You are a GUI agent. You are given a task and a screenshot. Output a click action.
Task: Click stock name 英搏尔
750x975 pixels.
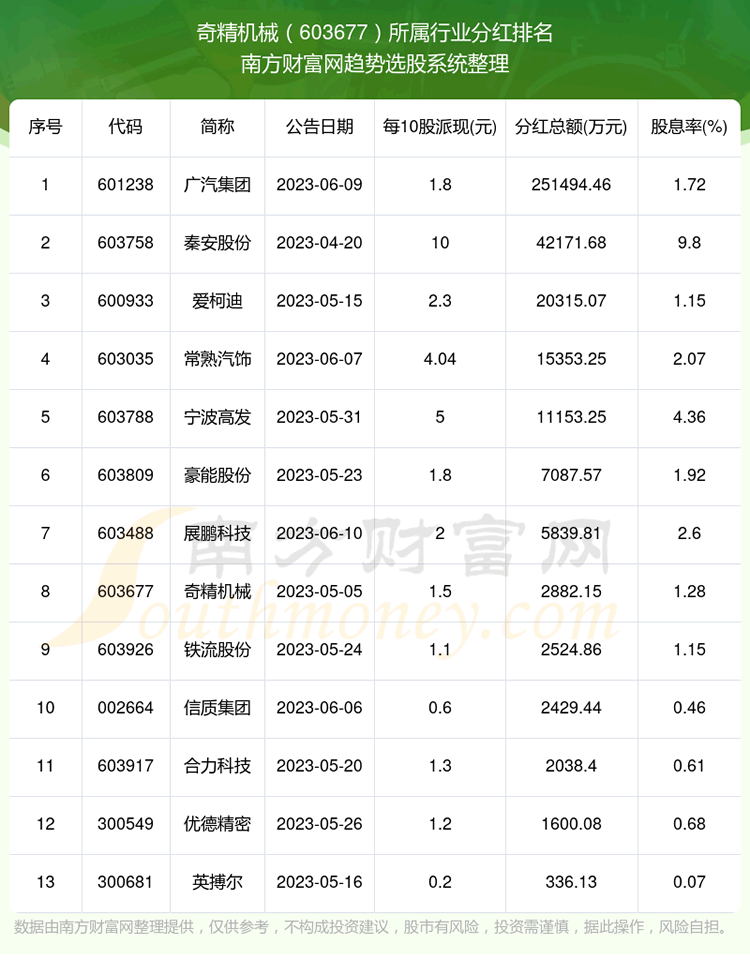[217, 882]
